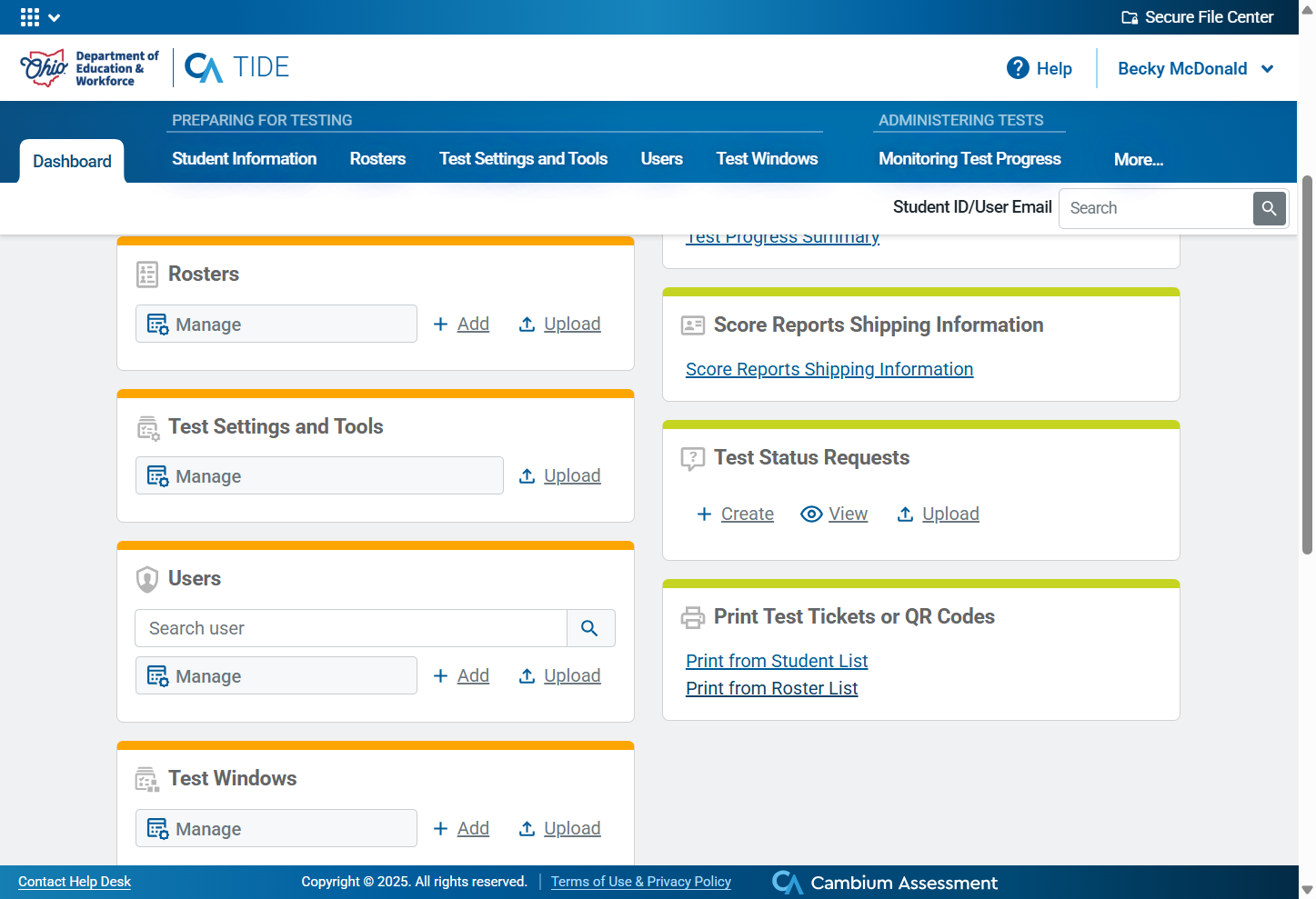The image size is (1316, 899).
Task: Open the Contact Help Desk link
Action: pos(75,882)
